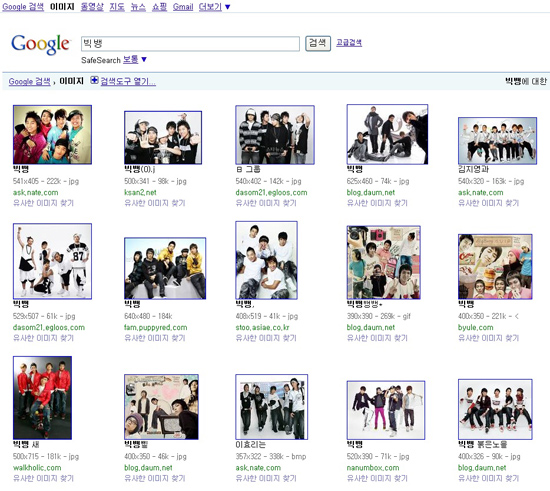Click the 빅뱅(0).j result title
This screenshot has height=491, width=550.
point(140,169)
